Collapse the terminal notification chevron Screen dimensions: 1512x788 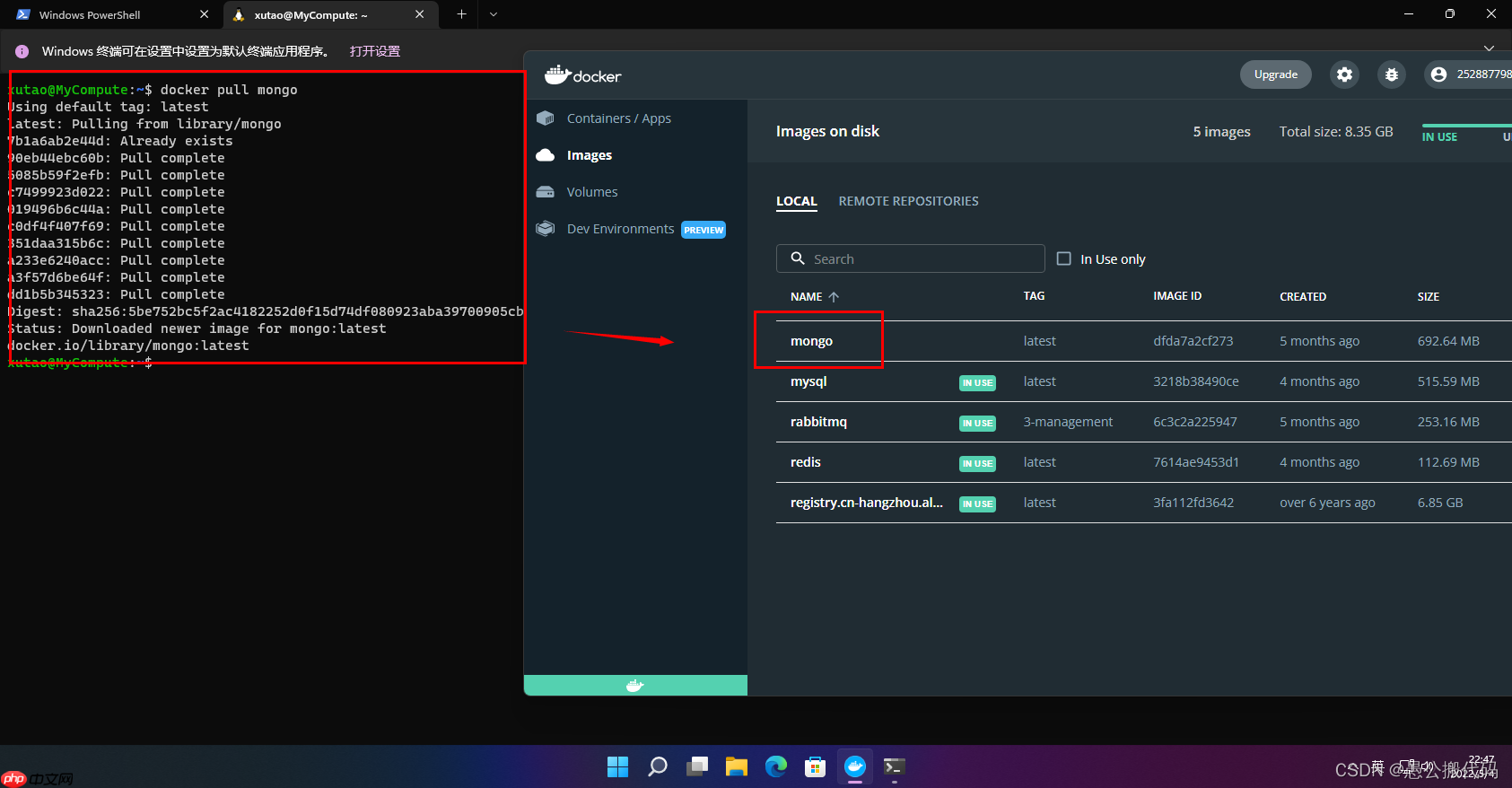click(1489, 48)
